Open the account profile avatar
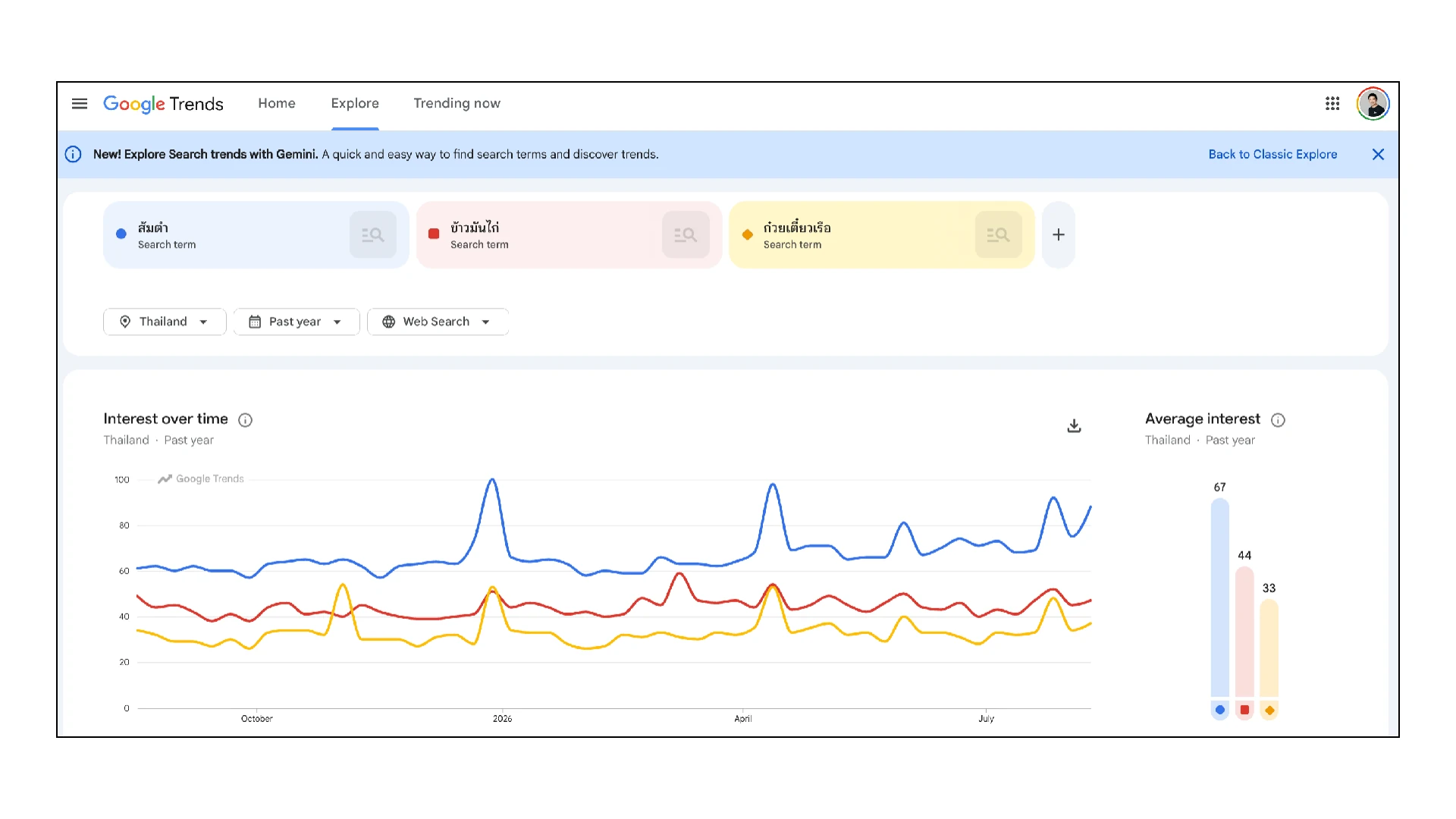 (x=1373, y=104)
